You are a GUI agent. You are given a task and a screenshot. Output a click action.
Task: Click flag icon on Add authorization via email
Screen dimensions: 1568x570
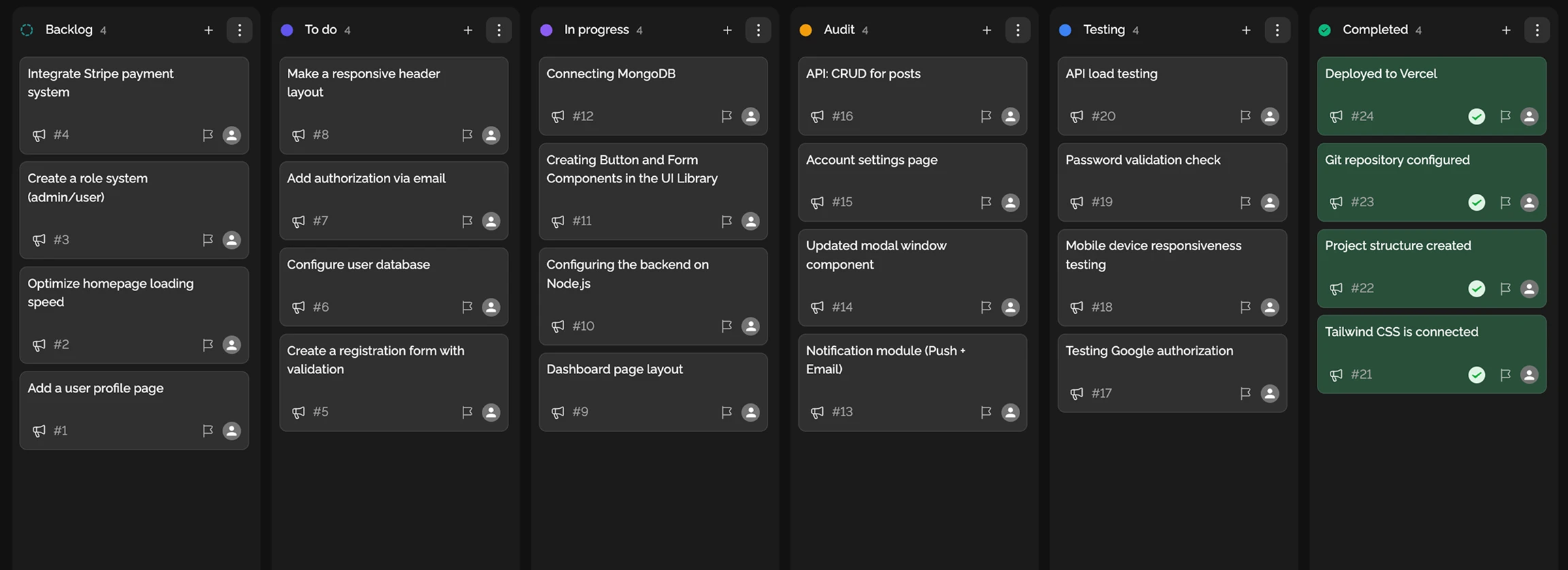467,221
